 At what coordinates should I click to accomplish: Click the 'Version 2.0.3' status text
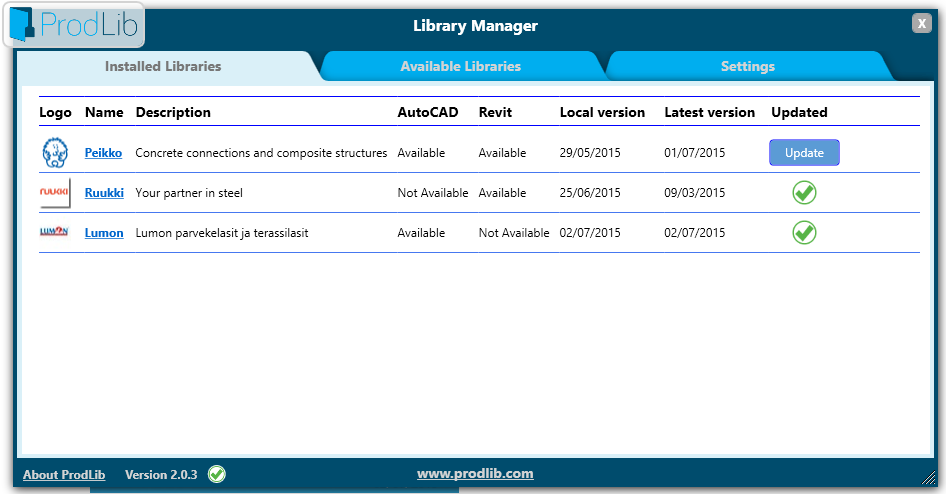pyautogui.click(x=161, y=475)
